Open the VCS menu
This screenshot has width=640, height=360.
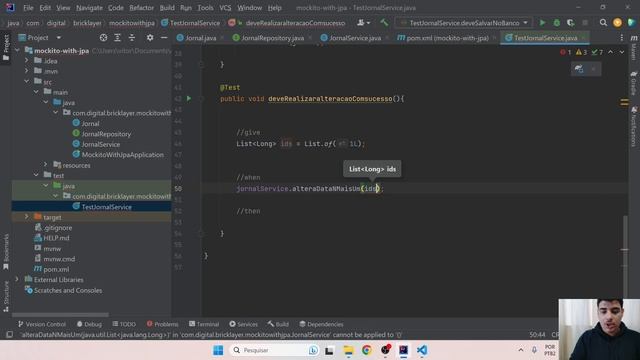click(x=225, y=8)
